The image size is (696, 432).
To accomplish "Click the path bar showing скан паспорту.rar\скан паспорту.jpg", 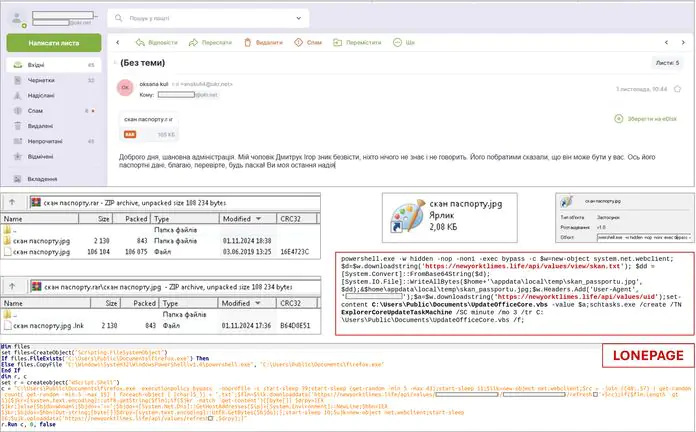I will [x=175, y=287].
